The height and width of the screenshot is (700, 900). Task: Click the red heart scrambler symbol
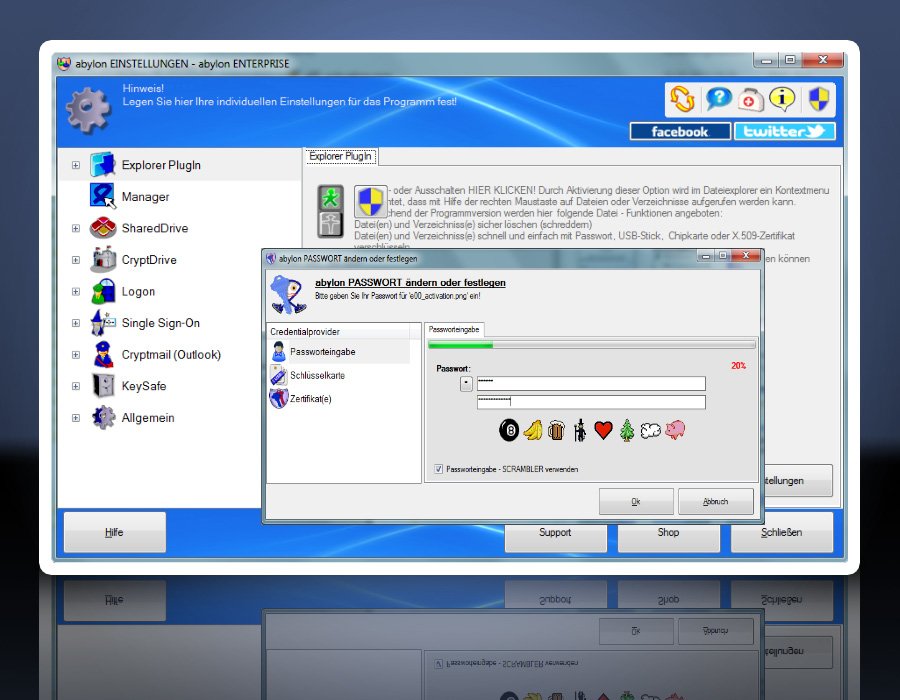coord(603,430)
